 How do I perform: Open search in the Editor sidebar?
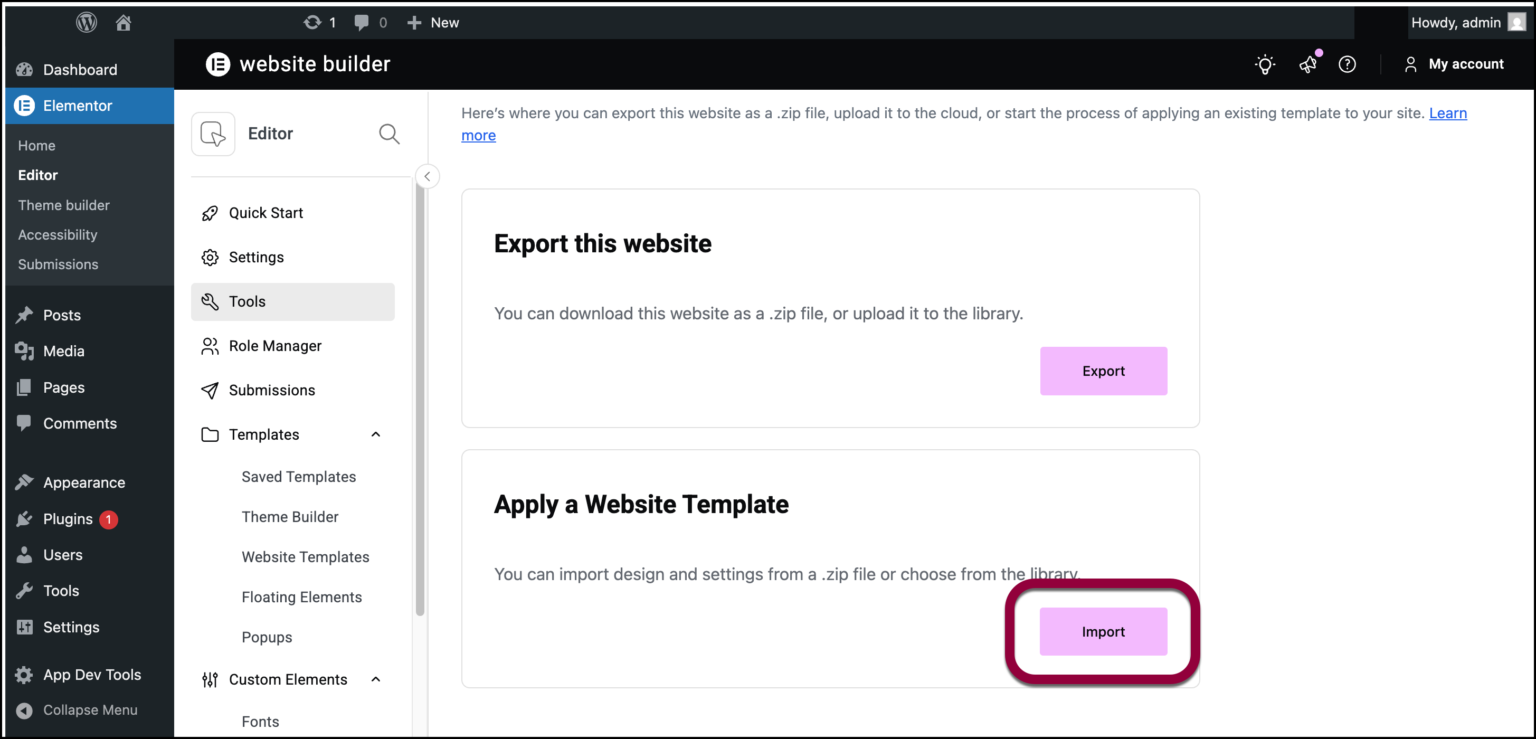point(389,133)
